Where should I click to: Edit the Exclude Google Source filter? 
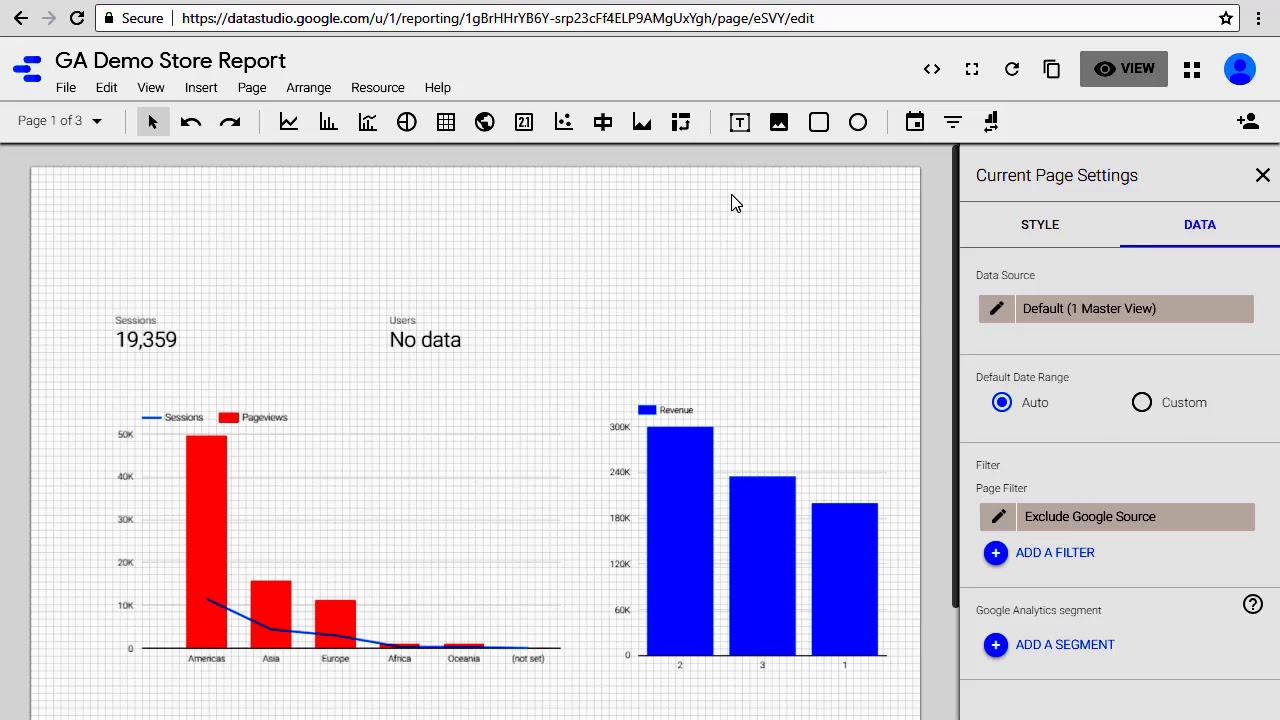click(998, 517)
